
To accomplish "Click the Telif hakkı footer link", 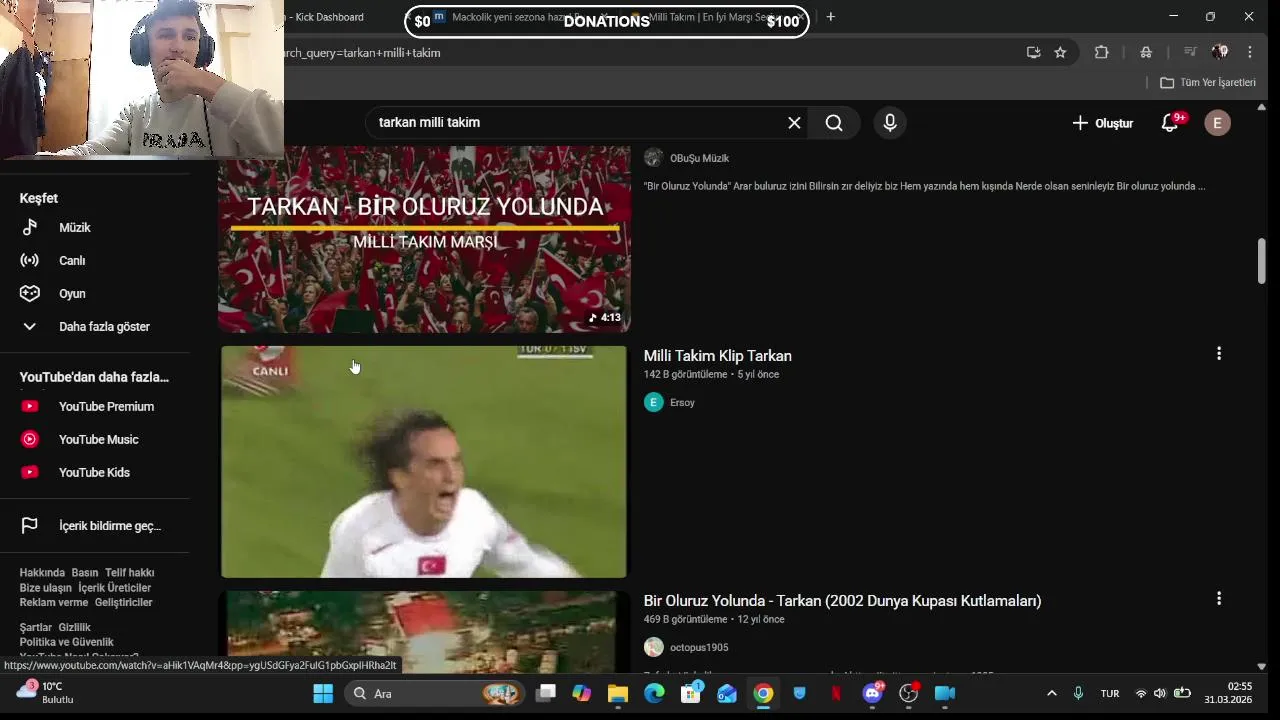I will (130, 573).
